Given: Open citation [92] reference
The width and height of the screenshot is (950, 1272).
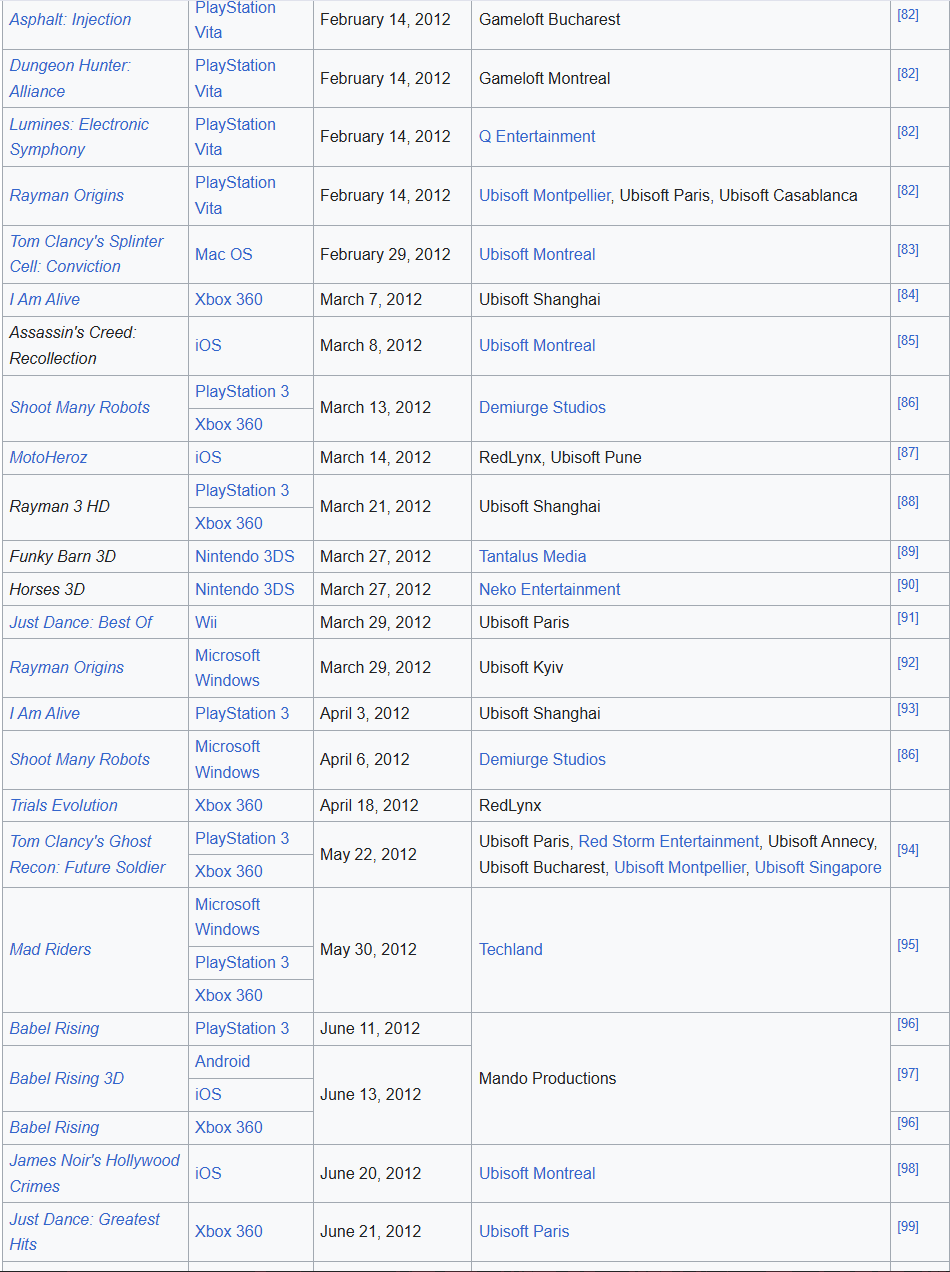Looking at the screenshot, I should [908, 662].
